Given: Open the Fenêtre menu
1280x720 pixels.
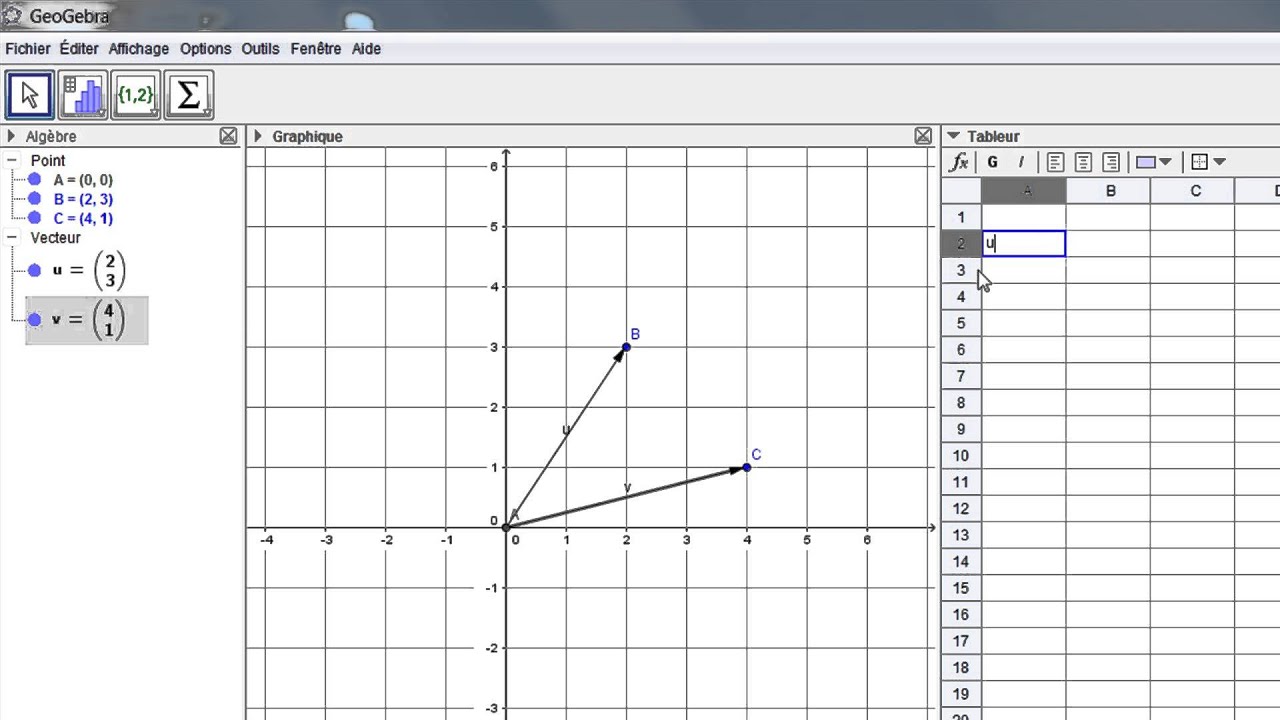Looking at the screenshot, I should (x=316, y=48).
